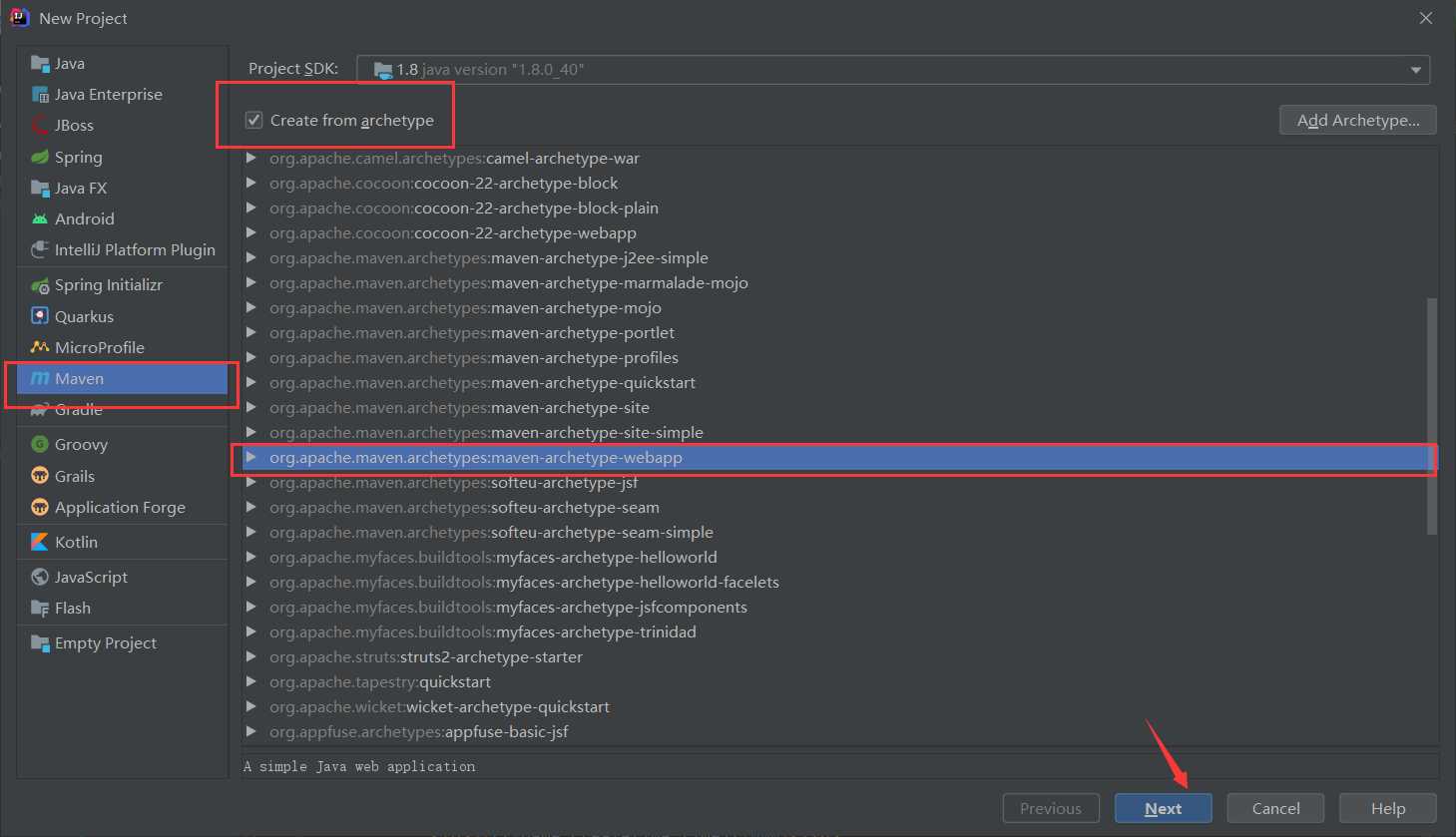Click the Spring Initializr icon
Viewport: 1456px width, 837px height.
pyautogui.click(x=40, y=285)
